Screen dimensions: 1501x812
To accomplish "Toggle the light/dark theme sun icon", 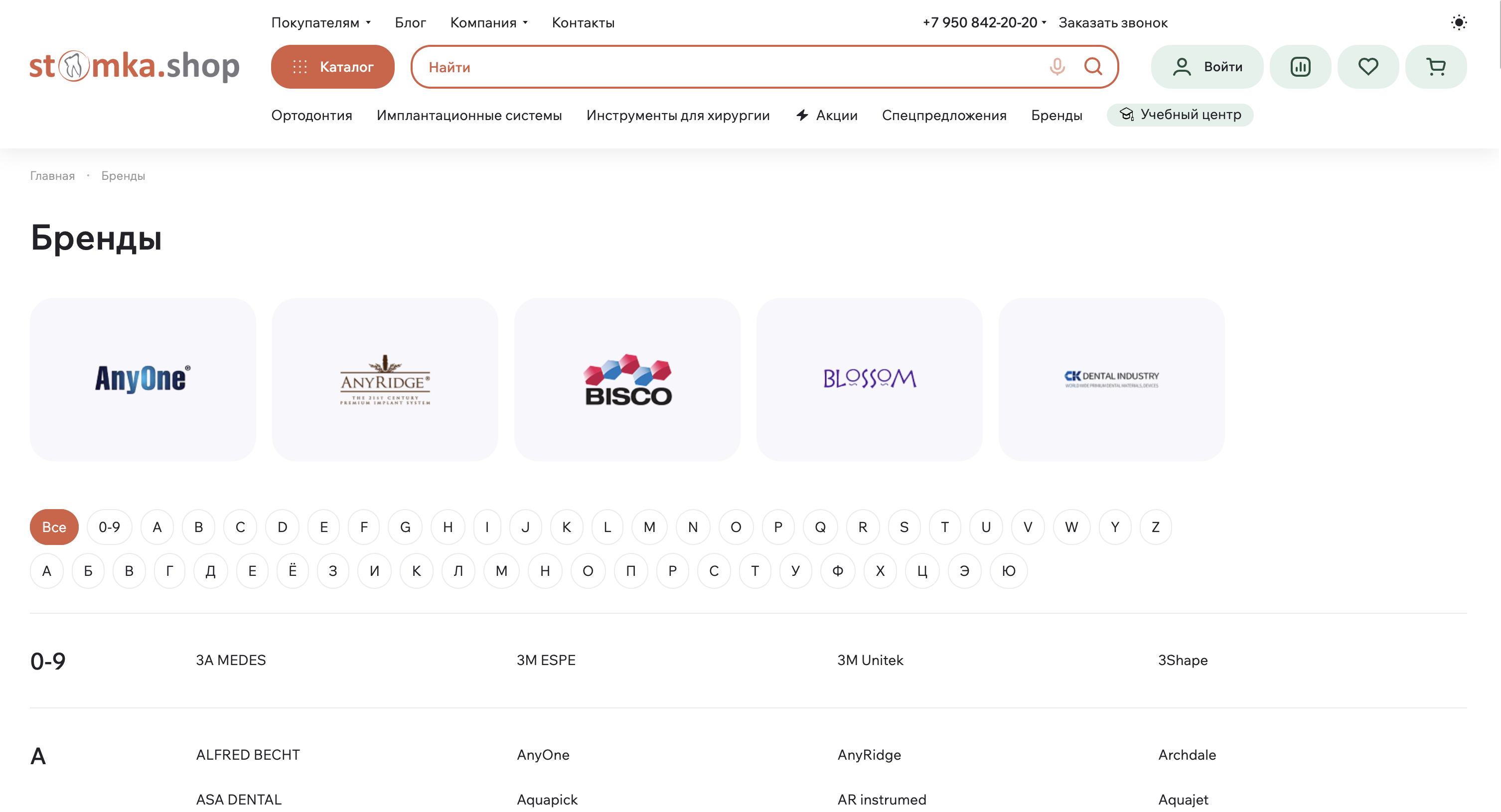I will pos(1459,22).
